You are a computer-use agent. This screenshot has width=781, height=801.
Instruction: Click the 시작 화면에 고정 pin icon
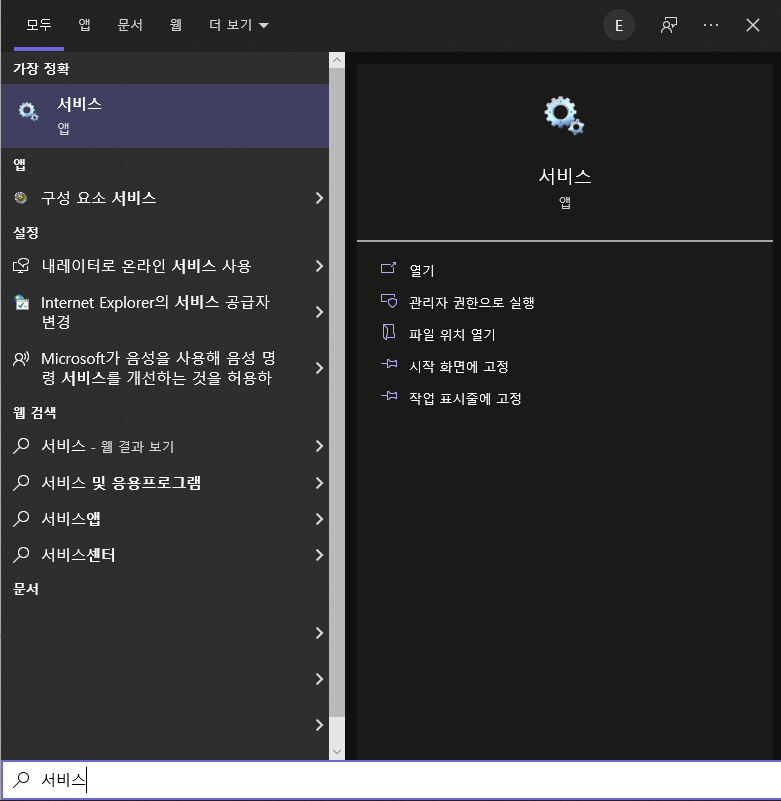(389, 364)
